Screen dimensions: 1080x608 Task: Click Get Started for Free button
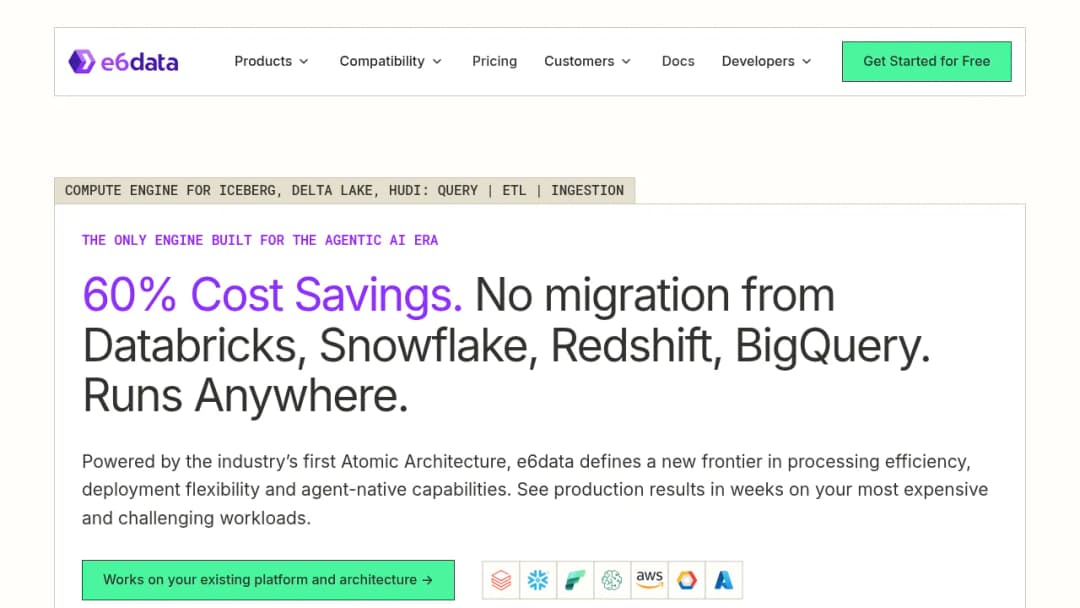[x=926, y=61]
